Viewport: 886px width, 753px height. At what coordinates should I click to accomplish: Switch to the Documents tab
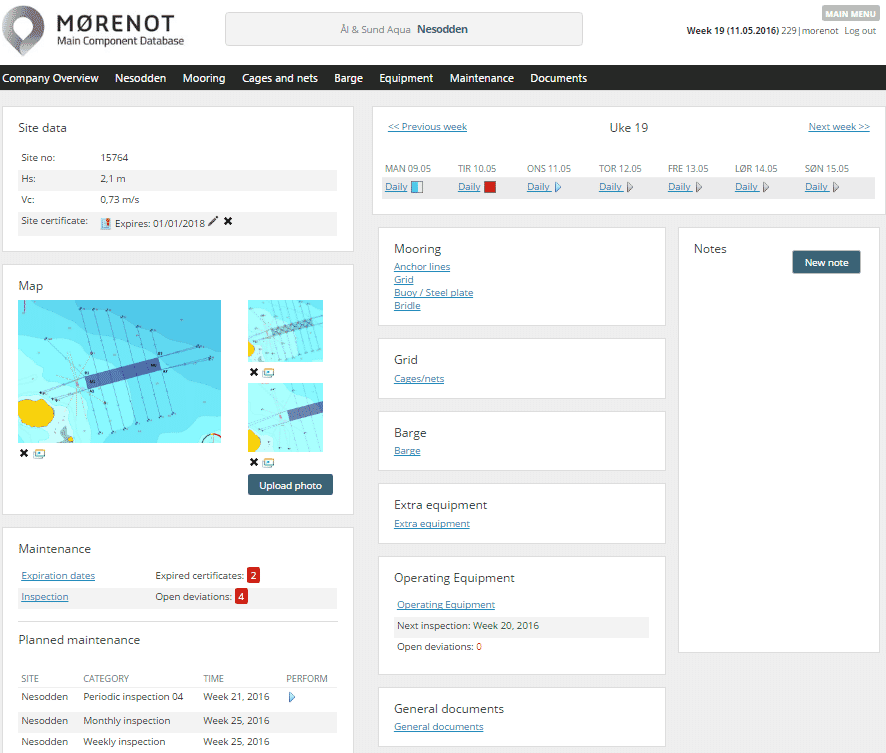(558, 78)
